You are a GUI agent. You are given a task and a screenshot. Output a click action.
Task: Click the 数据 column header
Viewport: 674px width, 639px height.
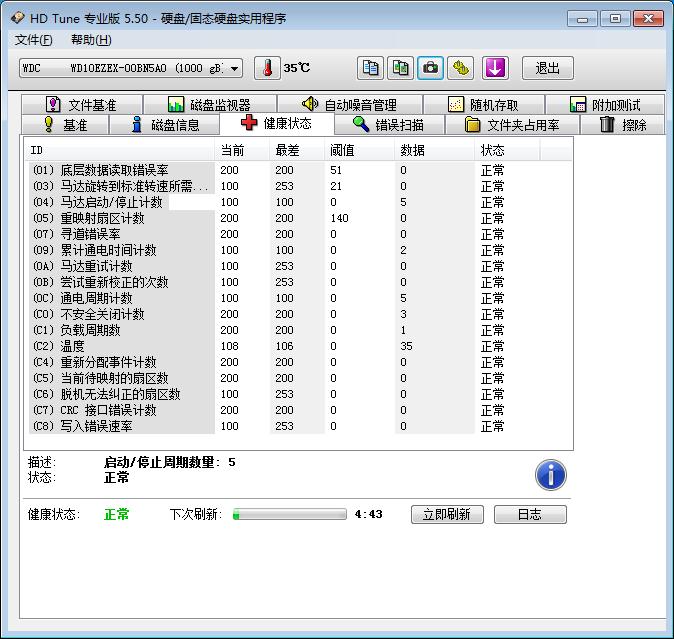click(435, 150)
